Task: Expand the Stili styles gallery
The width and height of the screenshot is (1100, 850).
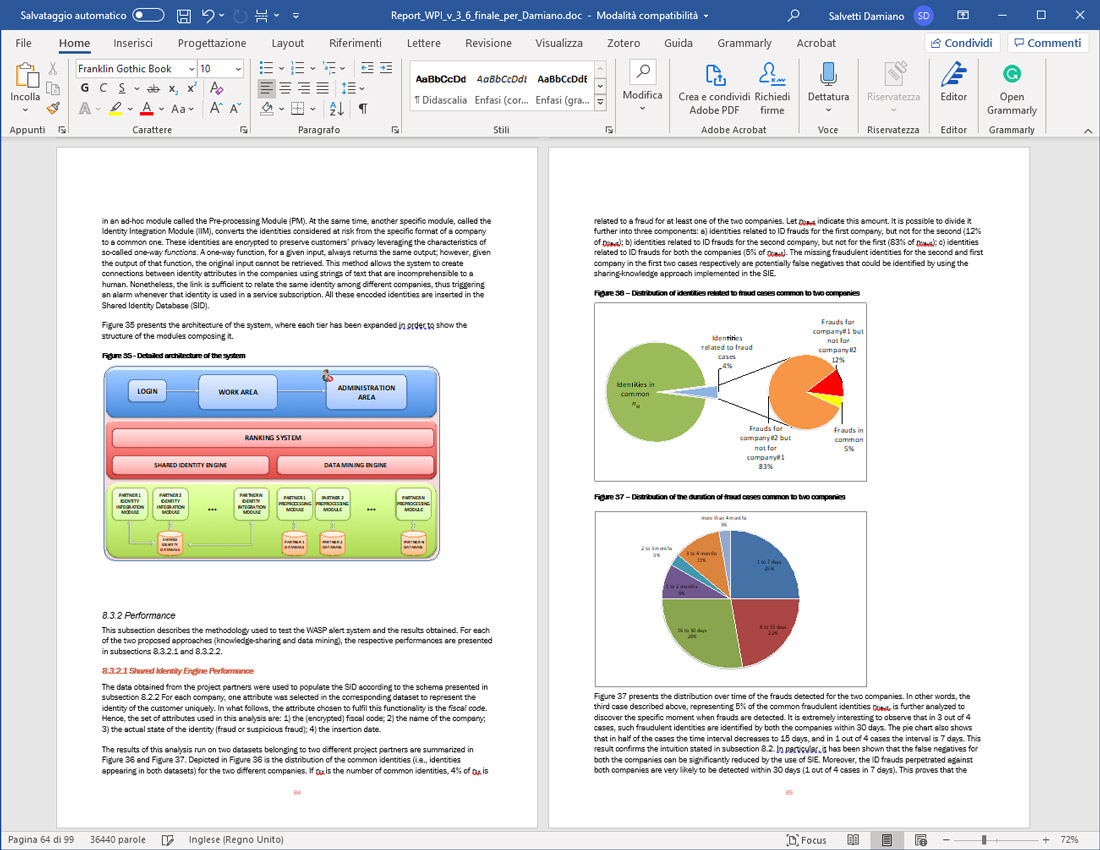Action: pos(600,106)
